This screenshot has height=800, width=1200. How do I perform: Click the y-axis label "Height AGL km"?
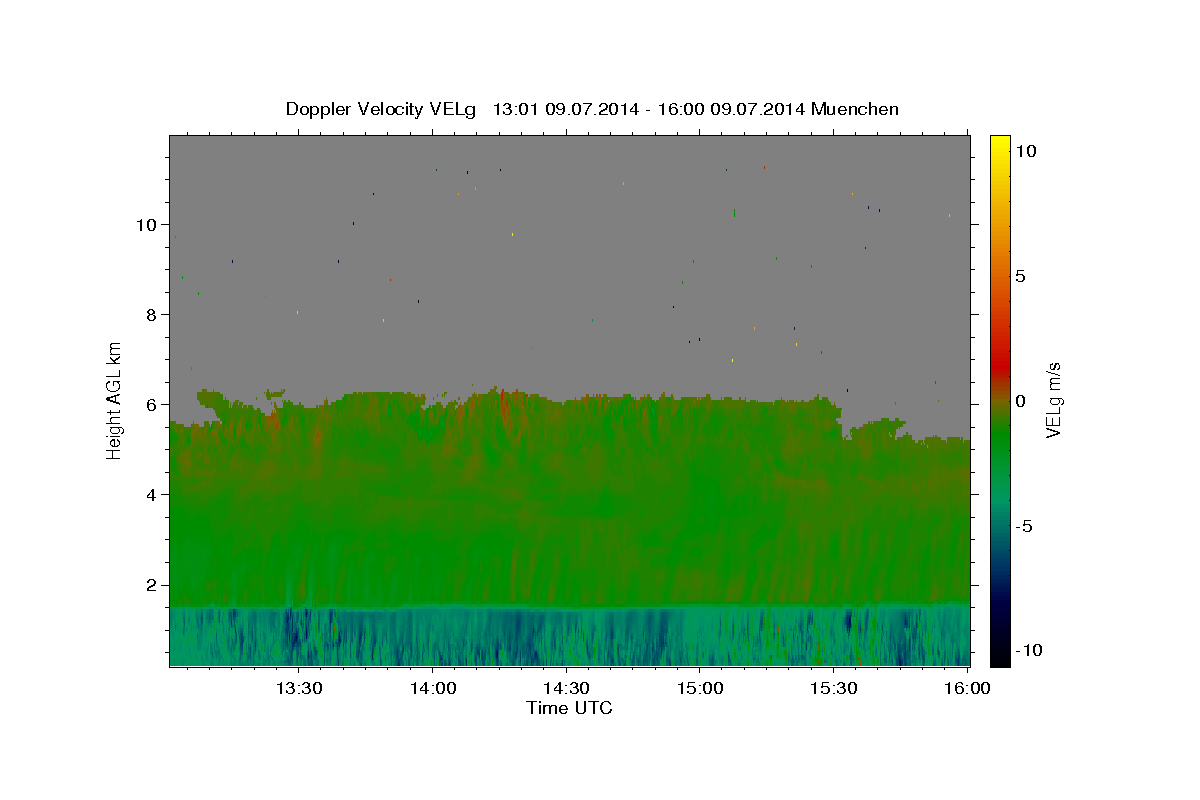pos(115,400)
